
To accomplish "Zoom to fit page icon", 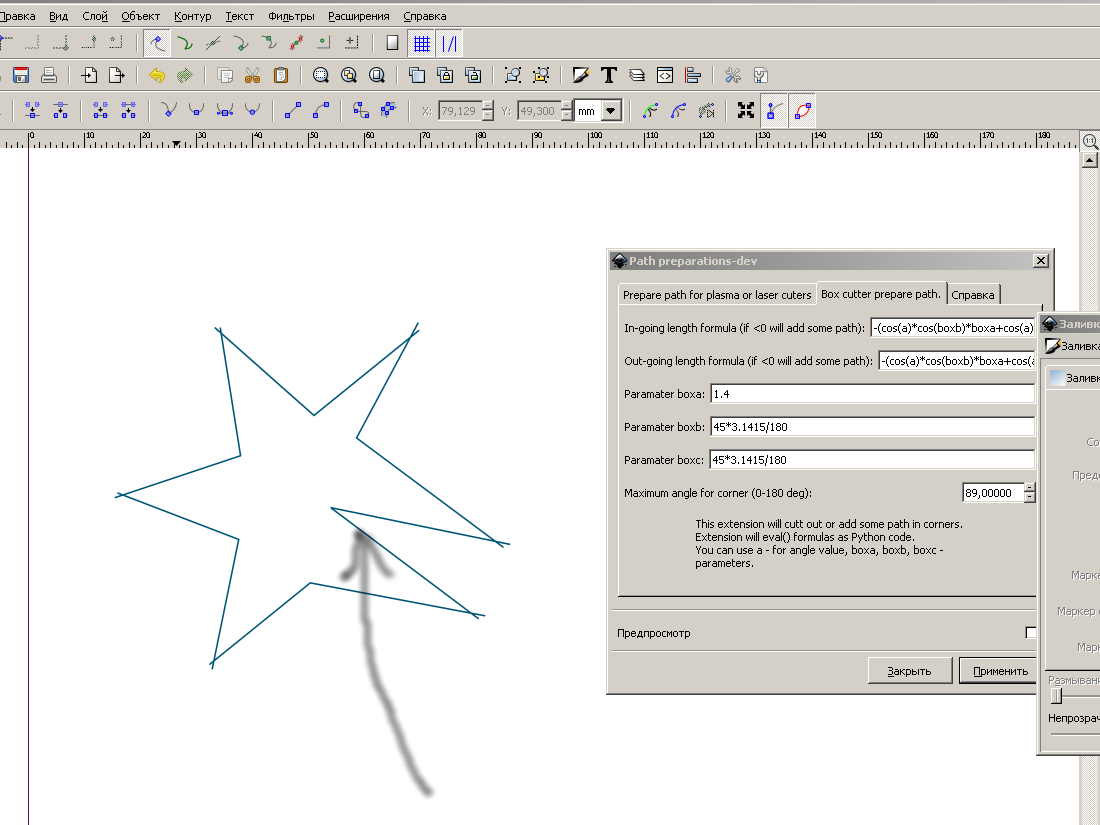I will [377, 75].
